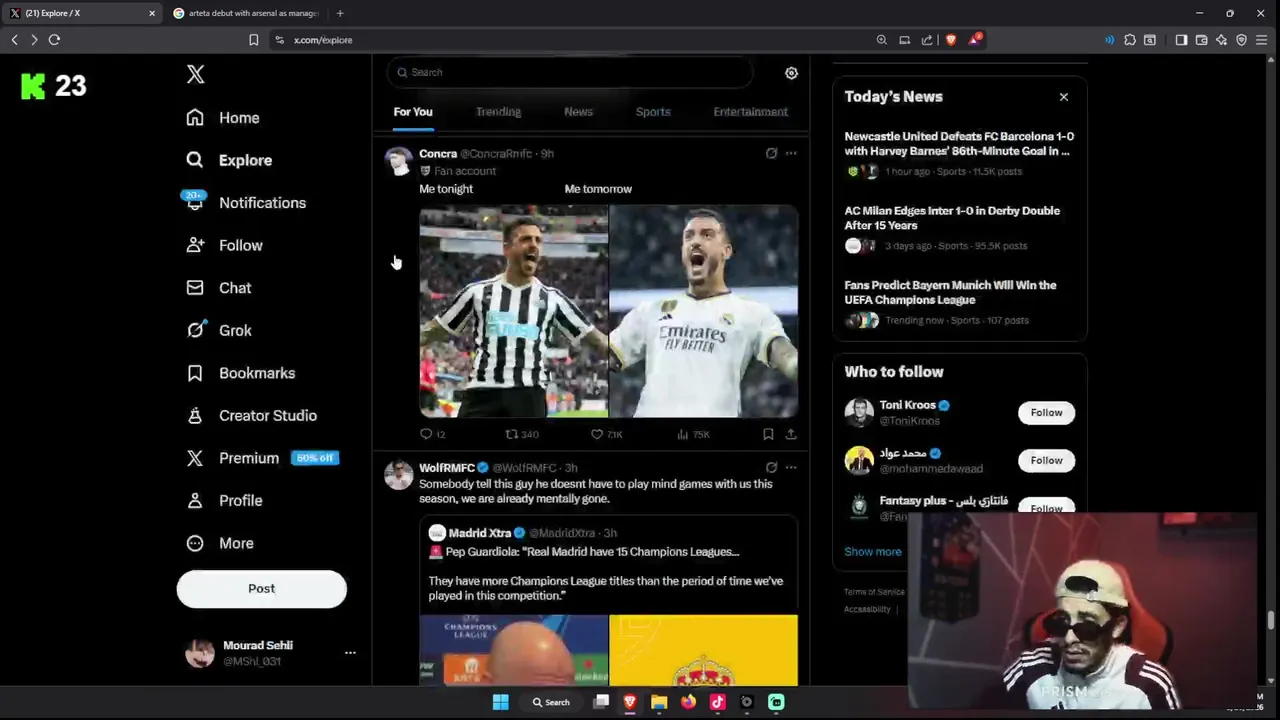Viewport: 1280px width, 720px height.
Task: Open Notifications from the sidebar
Action: click(246, 203)
